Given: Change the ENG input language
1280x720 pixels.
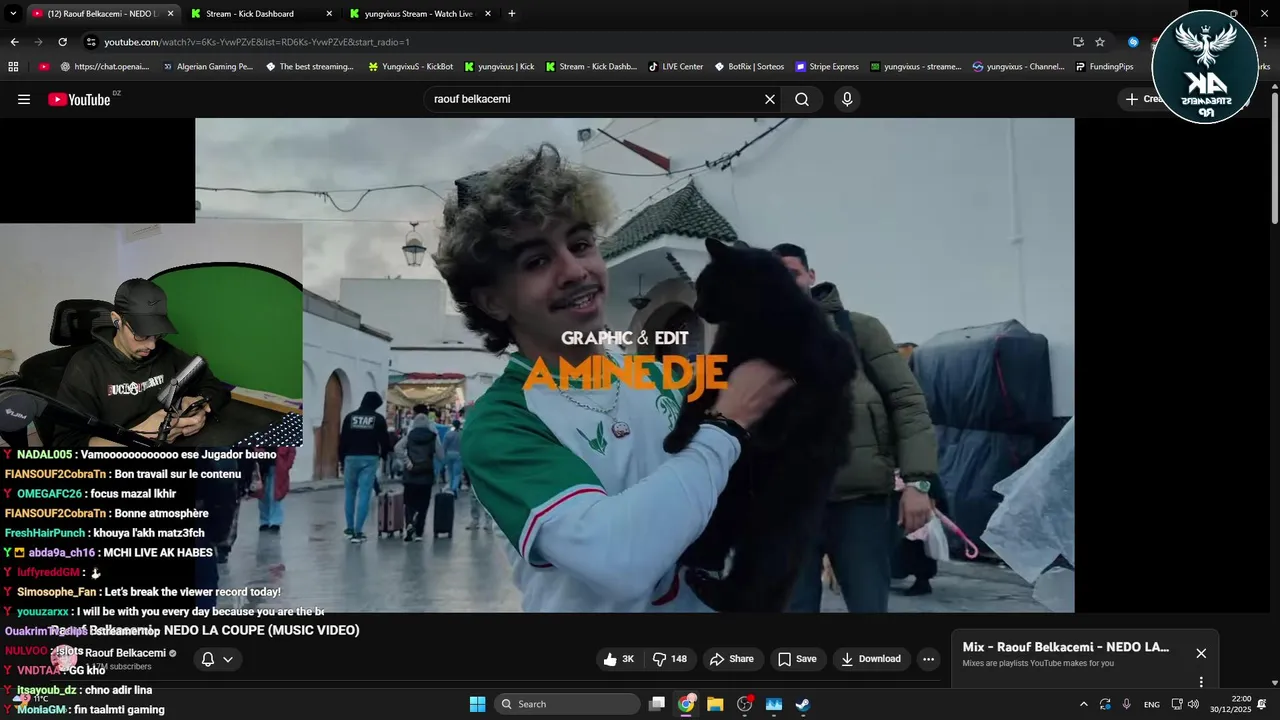Looking at the screenshot, I should pos(1152,704).
